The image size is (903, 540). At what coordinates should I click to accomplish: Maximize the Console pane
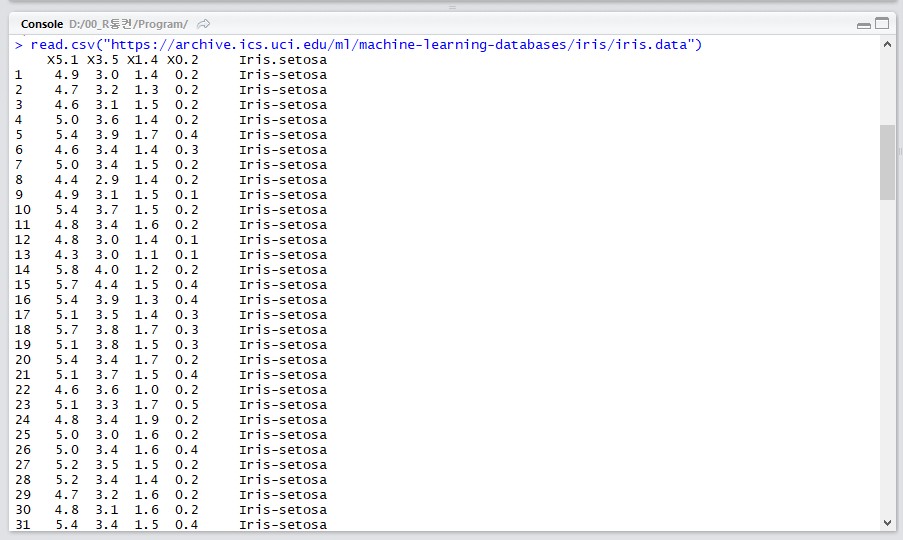[x=882, y=24]
